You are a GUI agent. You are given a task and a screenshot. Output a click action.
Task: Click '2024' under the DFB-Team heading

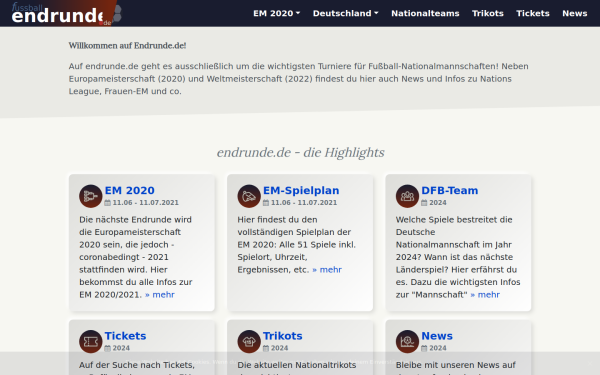[x=438, y=203]
